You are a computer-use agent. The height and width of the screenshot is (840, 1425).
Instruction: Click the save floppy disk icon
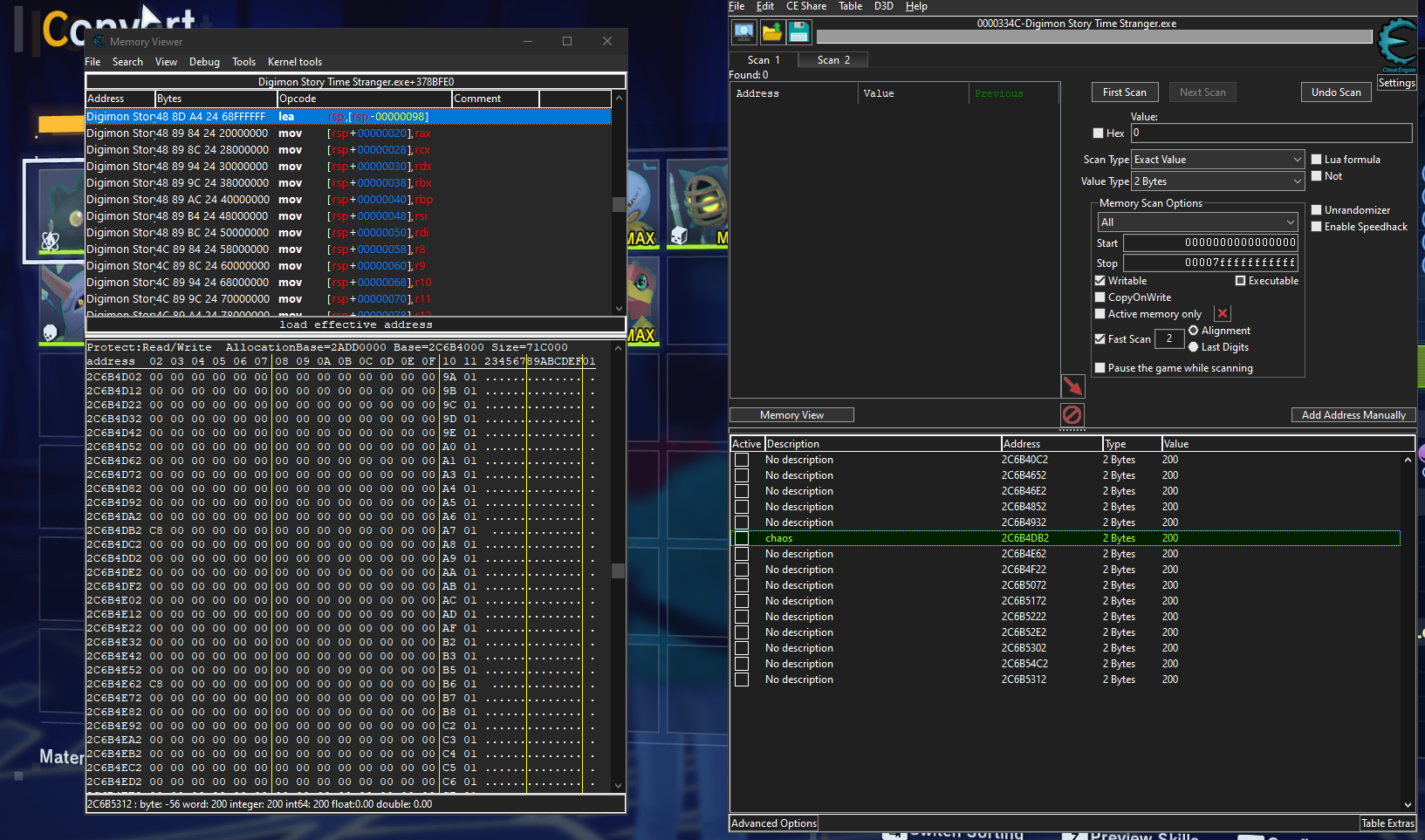798,32
